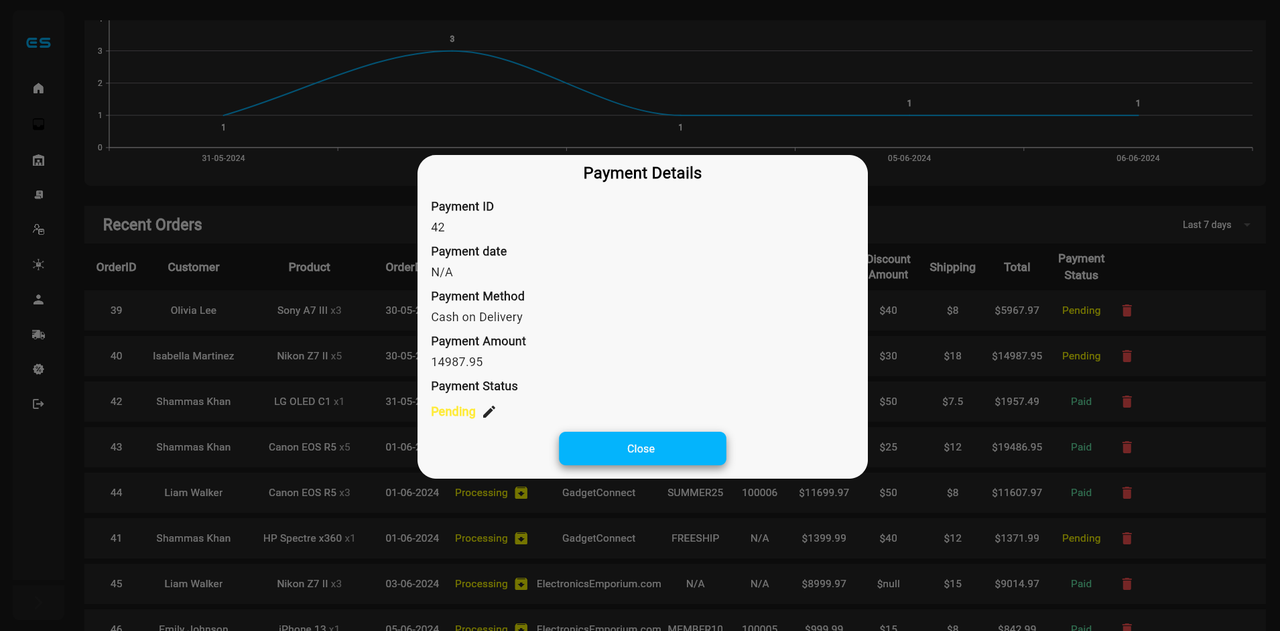This screenshot has width=1280, height=631.
Task: Click the yellow Pending status in the dialog
Action: click(452, 411)
